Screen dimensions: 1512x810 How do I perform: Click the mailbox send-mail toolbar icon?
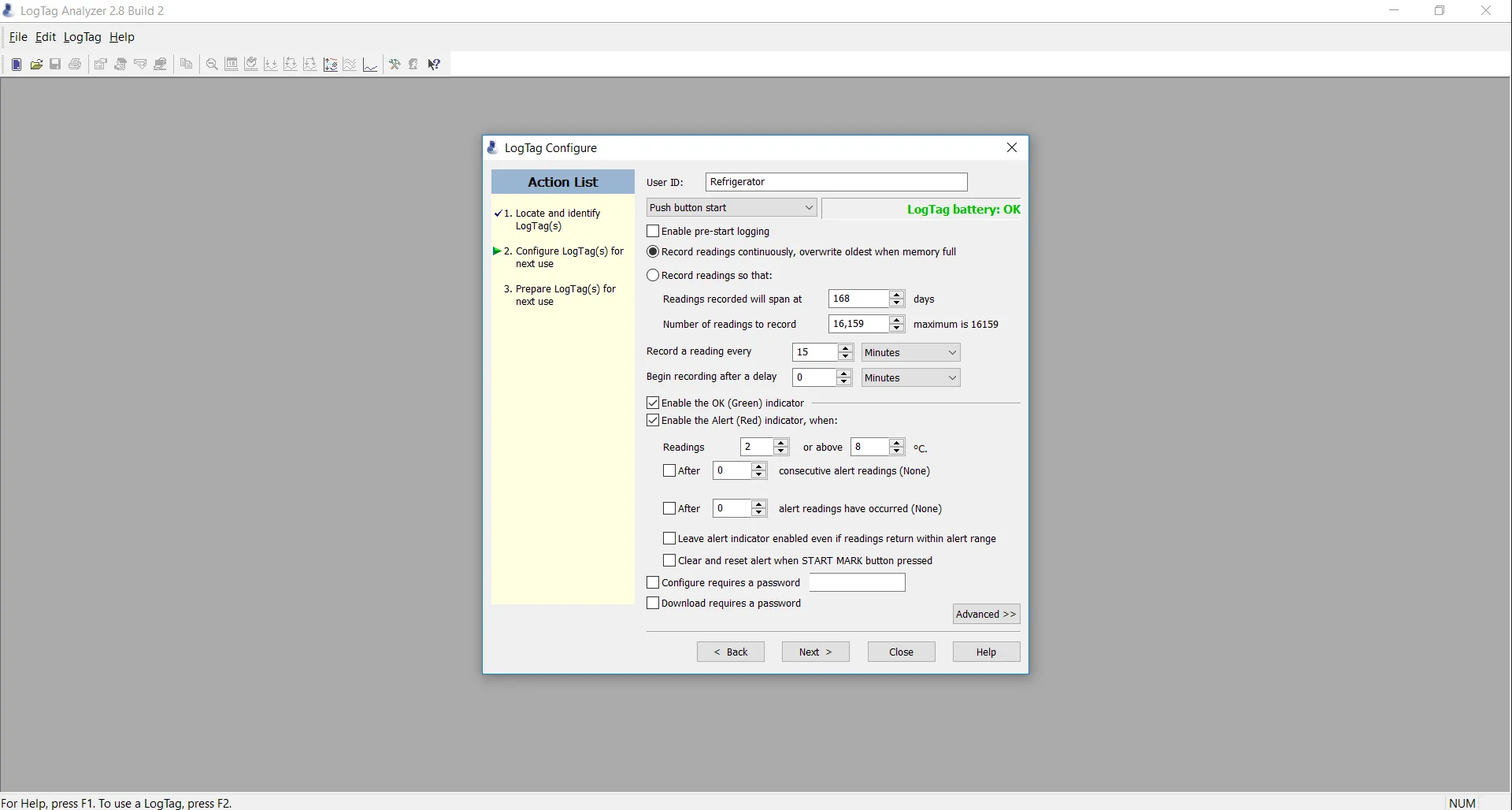click(160, 65)
